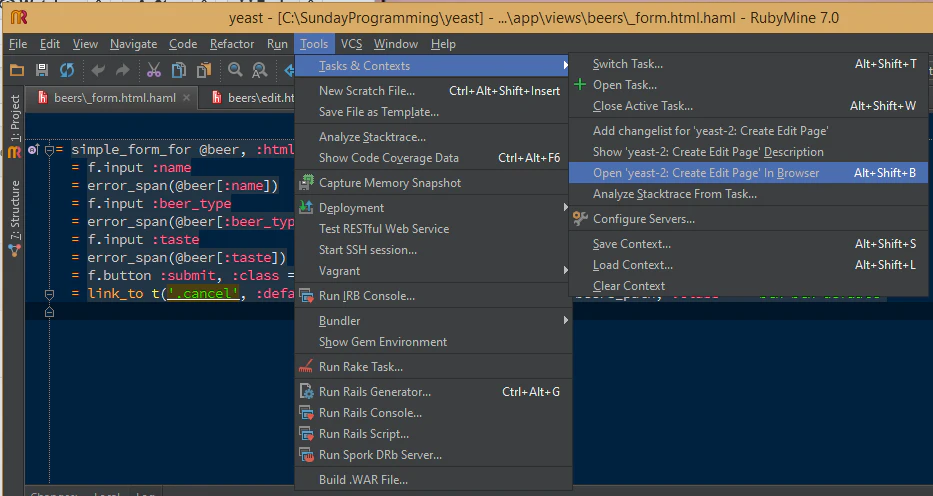Open the File menu
This screenshot has height=496, width=933.
18,44
